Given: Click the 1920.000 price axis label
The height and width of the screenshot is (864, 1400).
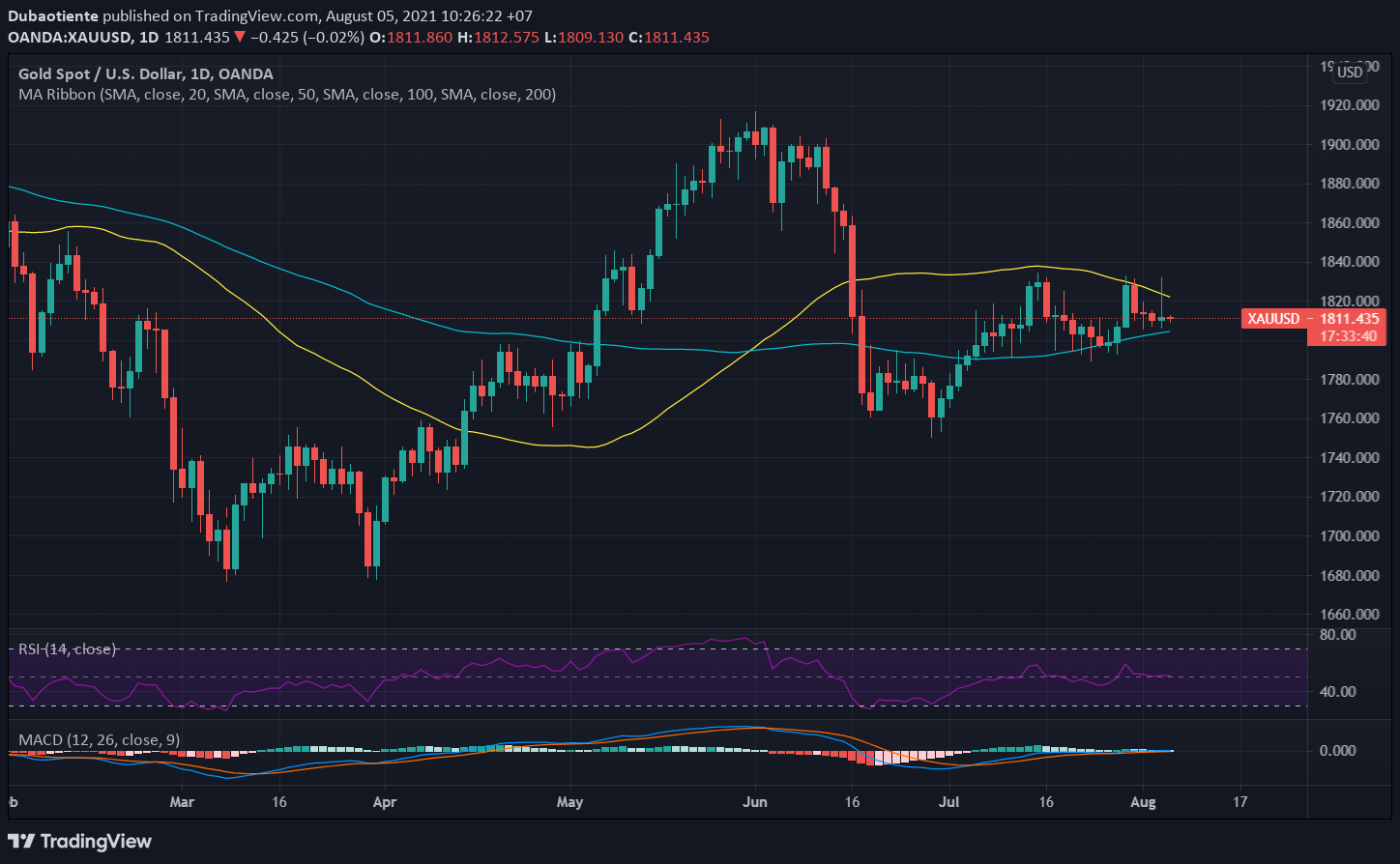Looking at the screenshot, I should (1348, 105).
